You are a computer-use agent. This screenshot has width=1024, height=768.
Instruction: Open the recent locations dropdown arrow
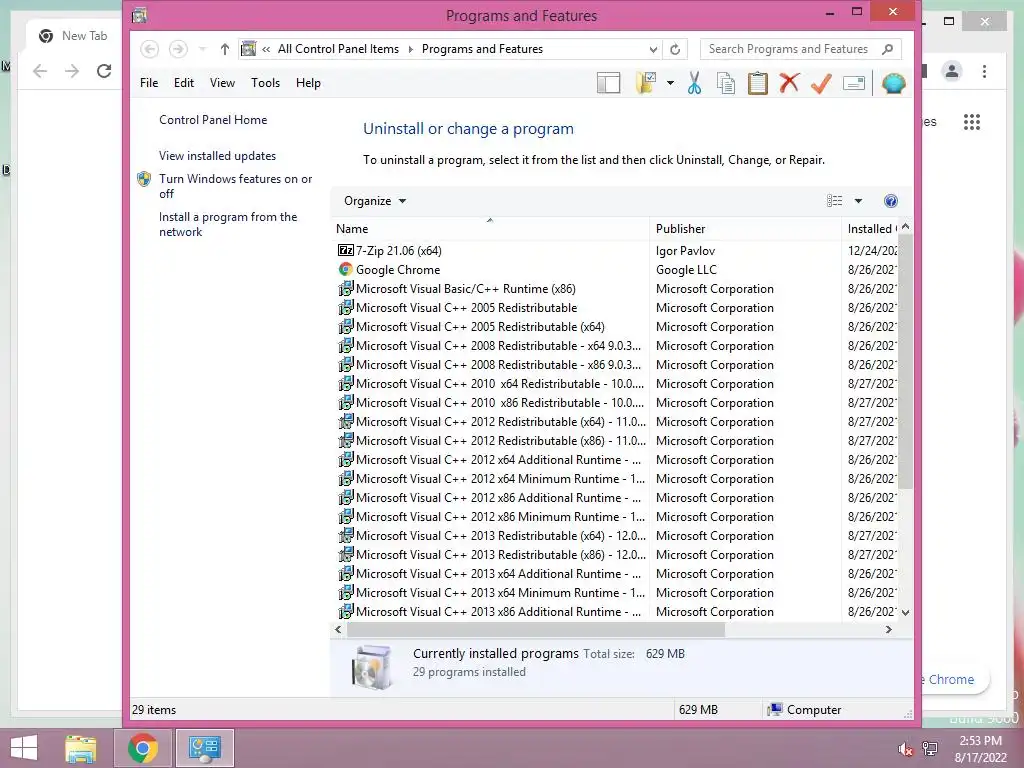[202, 49]
